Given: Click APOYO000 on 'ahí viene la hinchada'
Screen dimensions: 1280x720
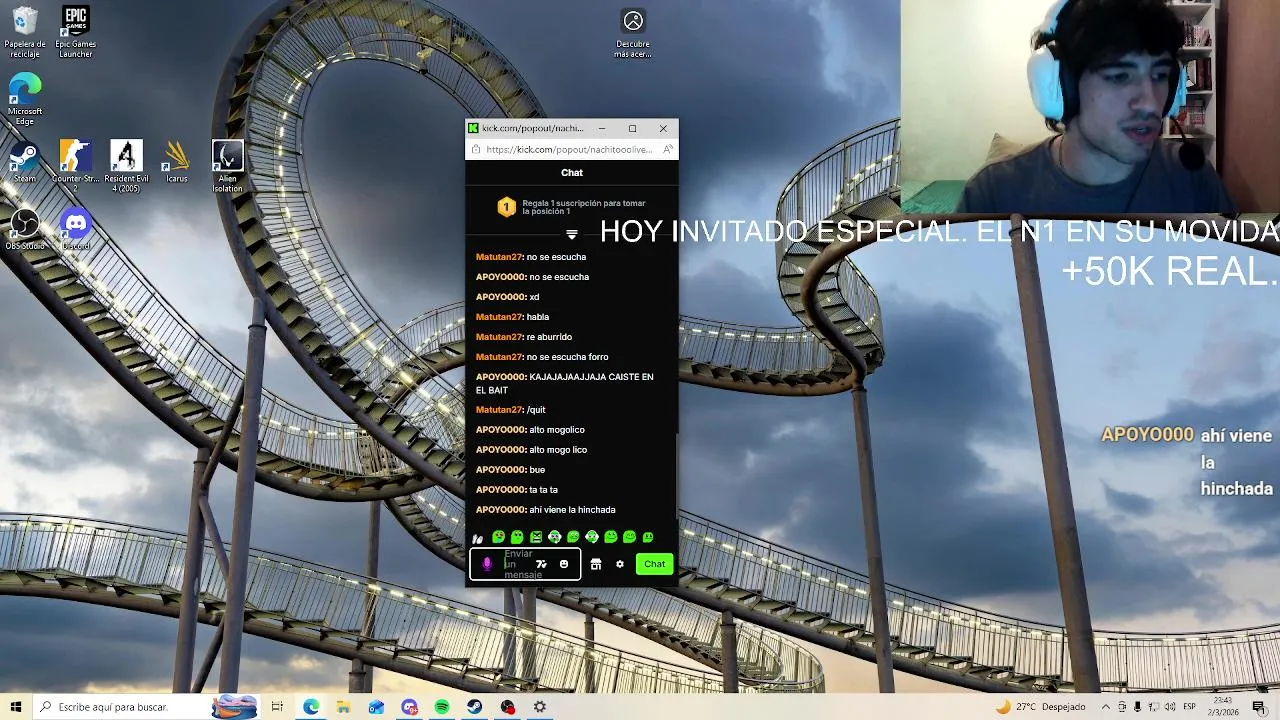Looking at the screenshot, I should tap(501, 510).
